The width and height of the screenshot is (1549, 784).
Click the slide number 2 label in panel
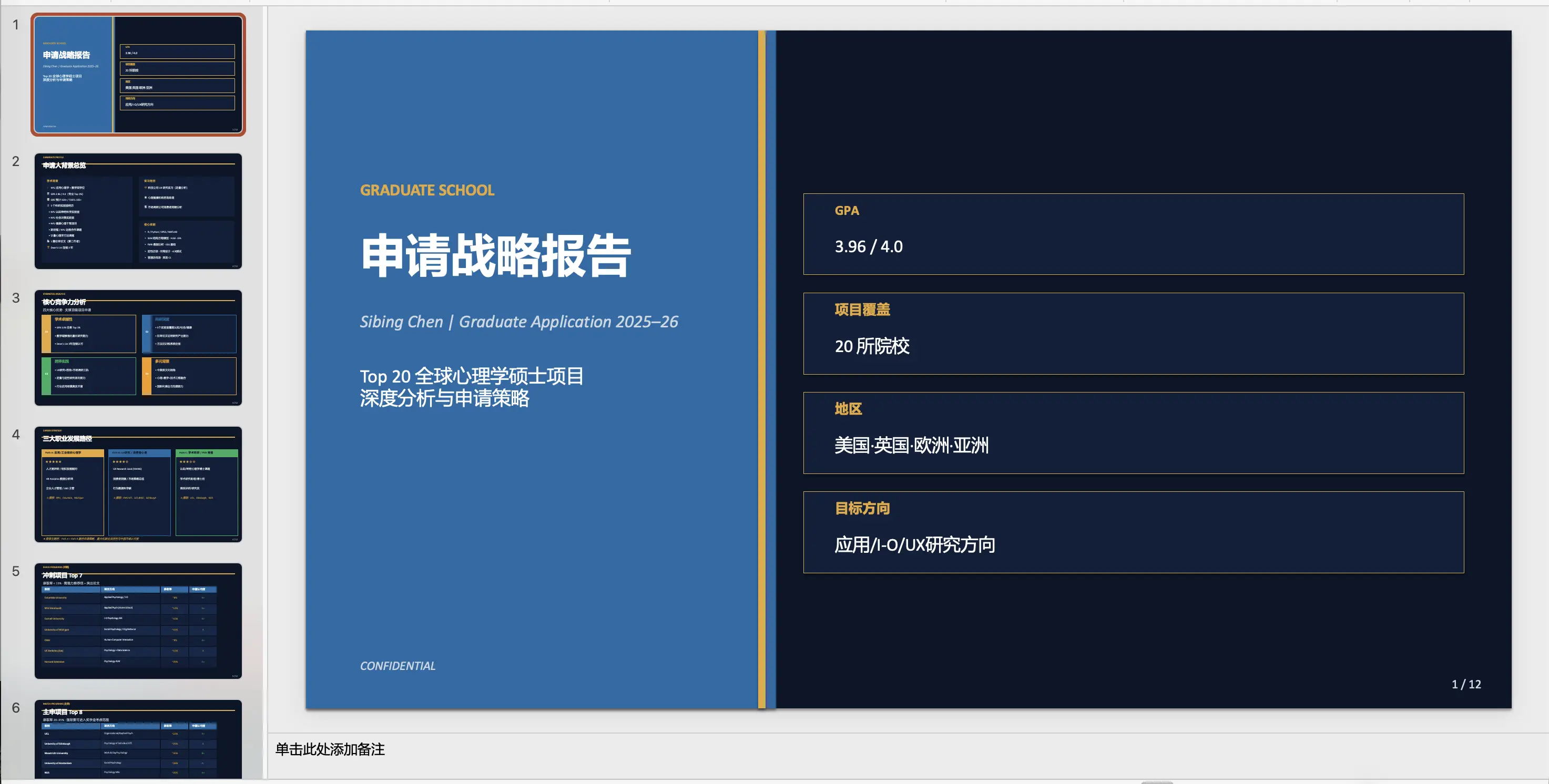coord(16,162)
